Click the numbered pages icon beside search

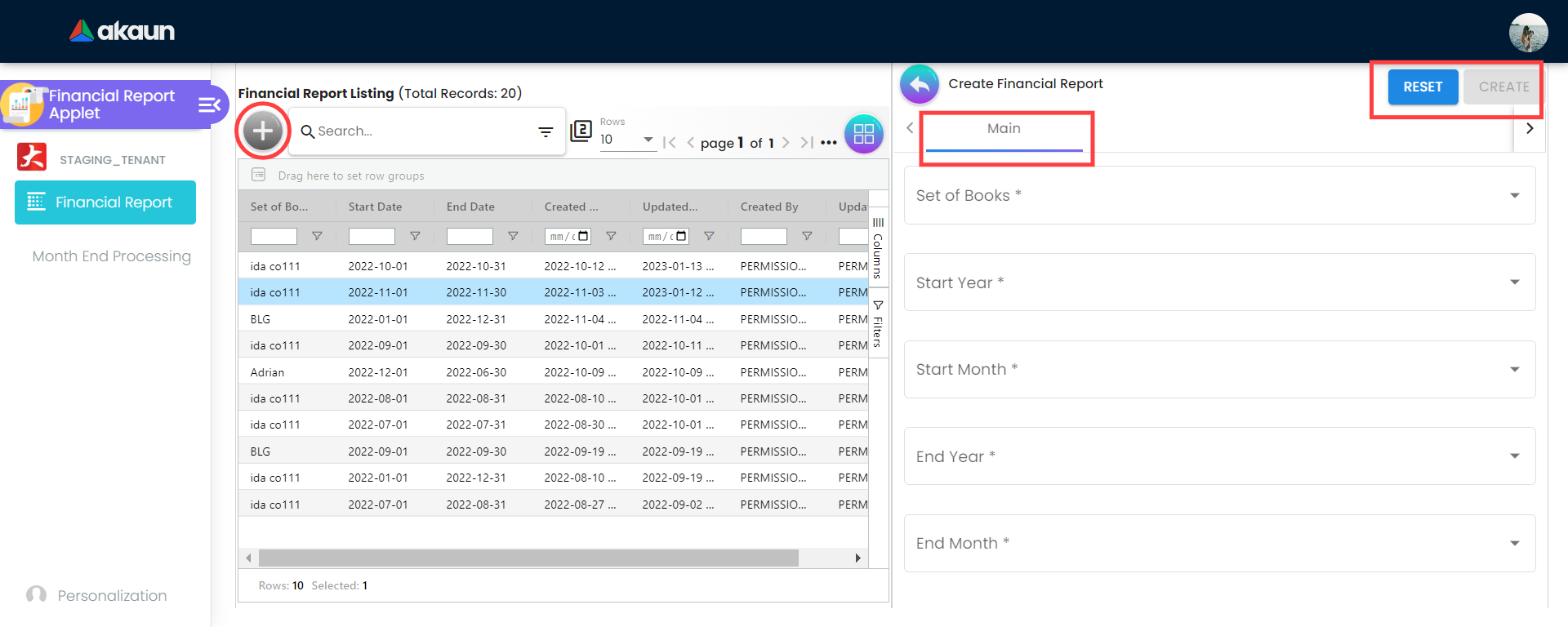coord(581,131)
